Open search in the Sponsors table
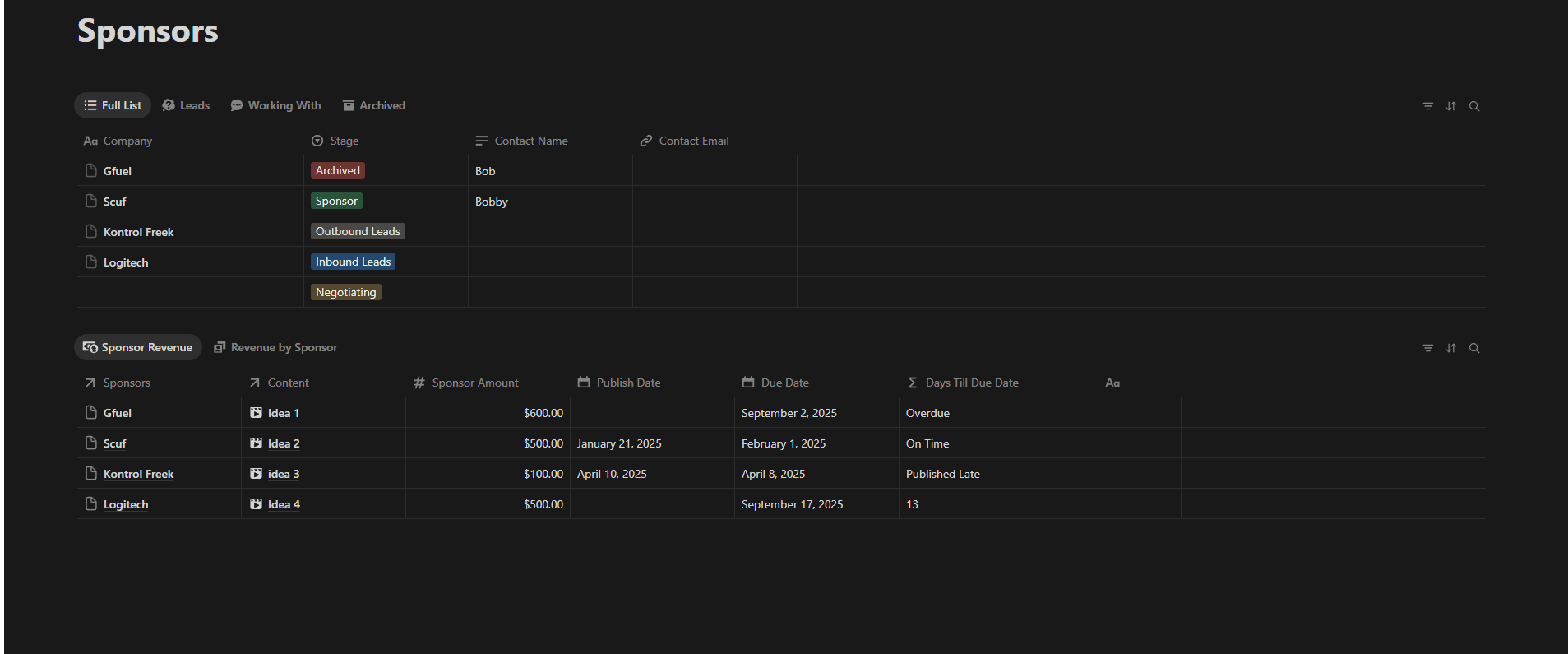The image size is (1568, 654). click(1474, 106)
